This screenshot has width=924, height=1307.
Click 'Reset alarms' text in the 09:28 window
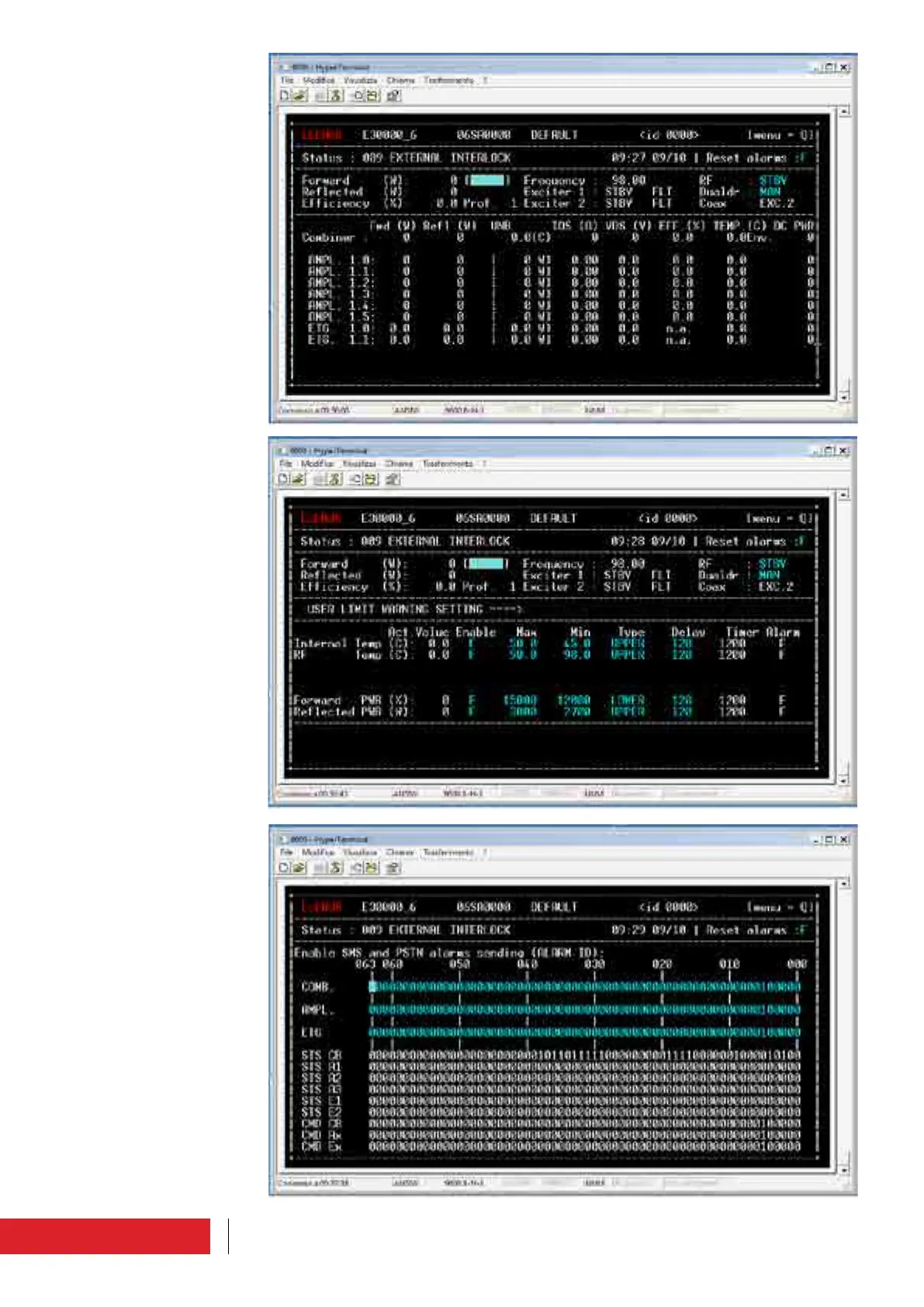coord(746,541)
